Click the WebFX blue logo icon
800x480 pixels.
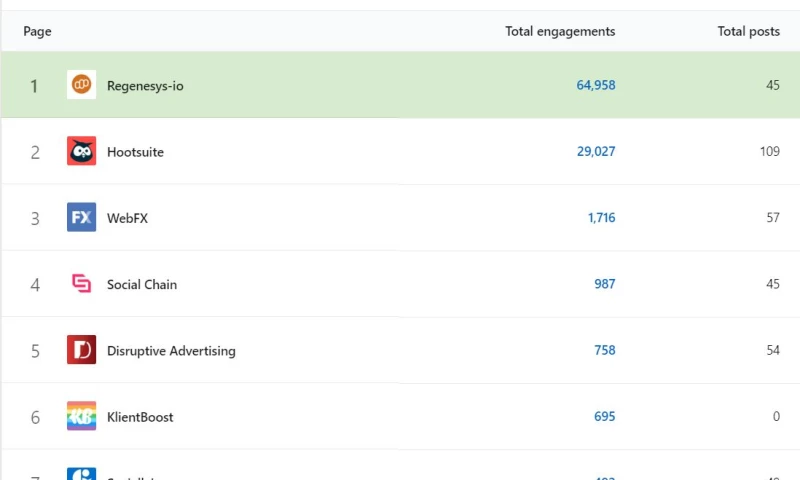tap(81, 217)
